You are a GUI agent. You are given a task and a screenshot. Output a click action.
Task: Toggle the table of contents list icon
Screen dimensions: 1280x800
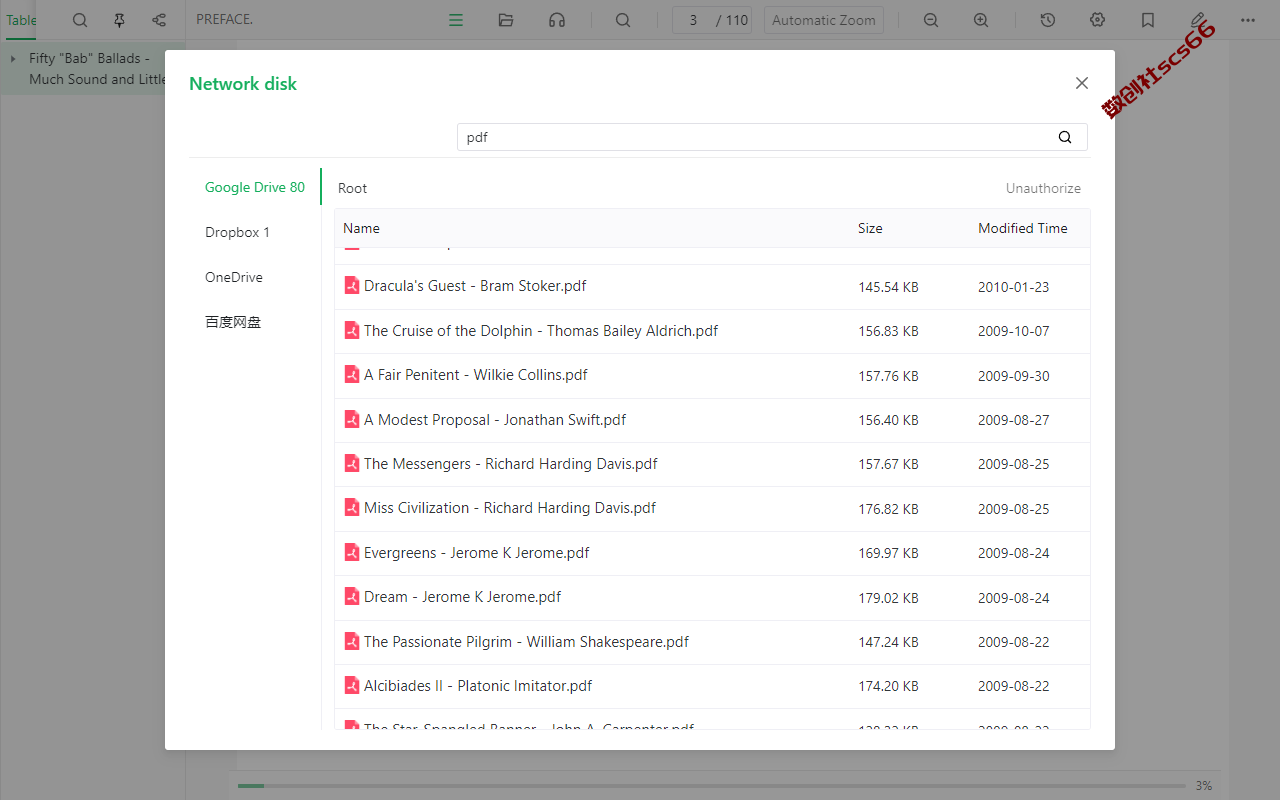[x=456, y=20]
